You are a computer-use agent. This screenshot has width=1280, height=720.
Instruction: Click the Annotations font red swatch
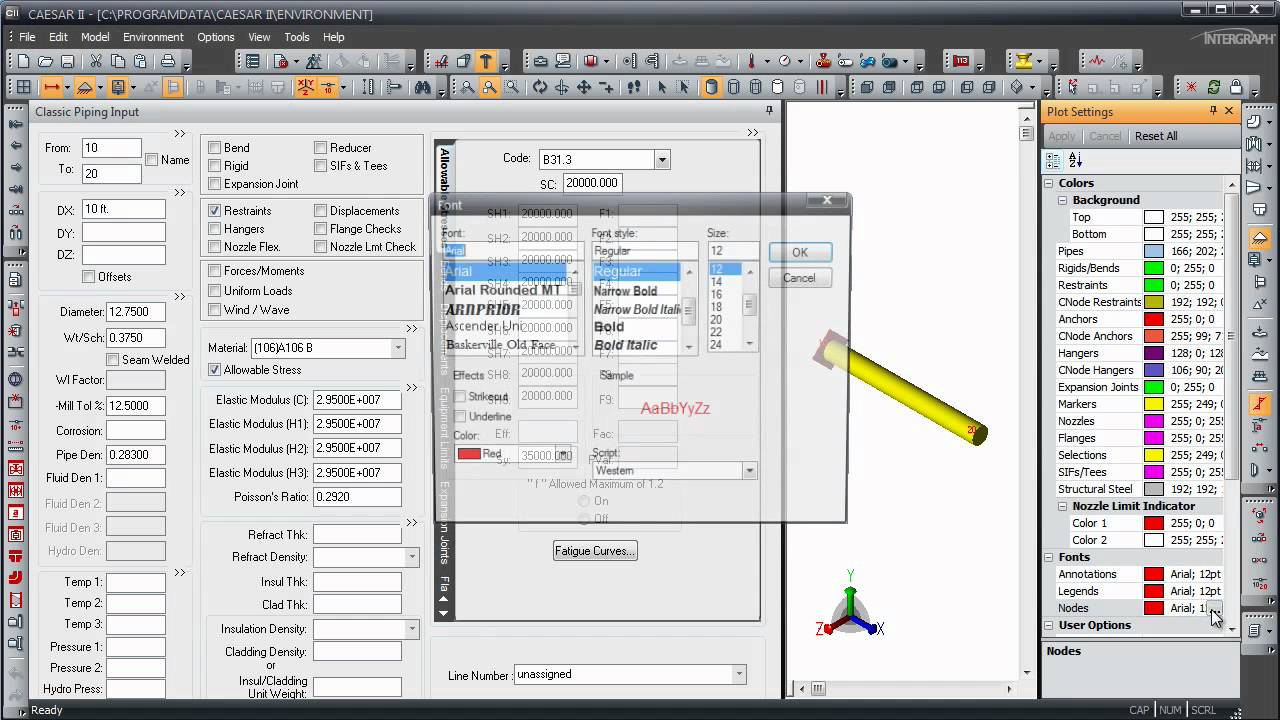pyautogui.click(x=1154, y=574)
